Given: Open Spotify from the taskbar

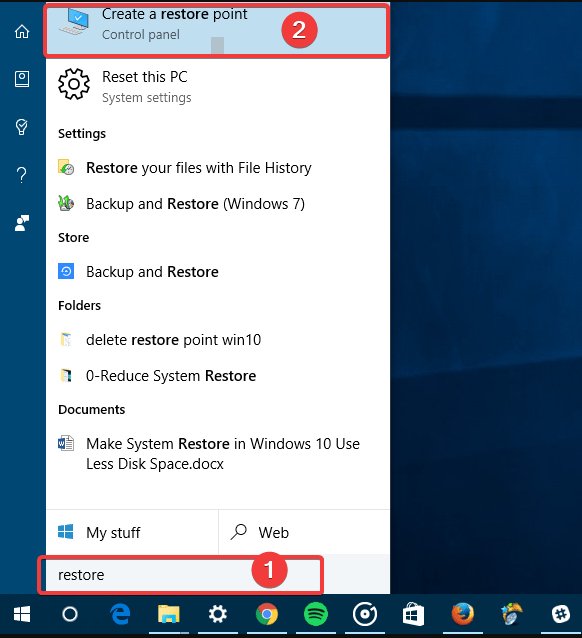Looking at the screenshot, I should [x=316, y=614].
